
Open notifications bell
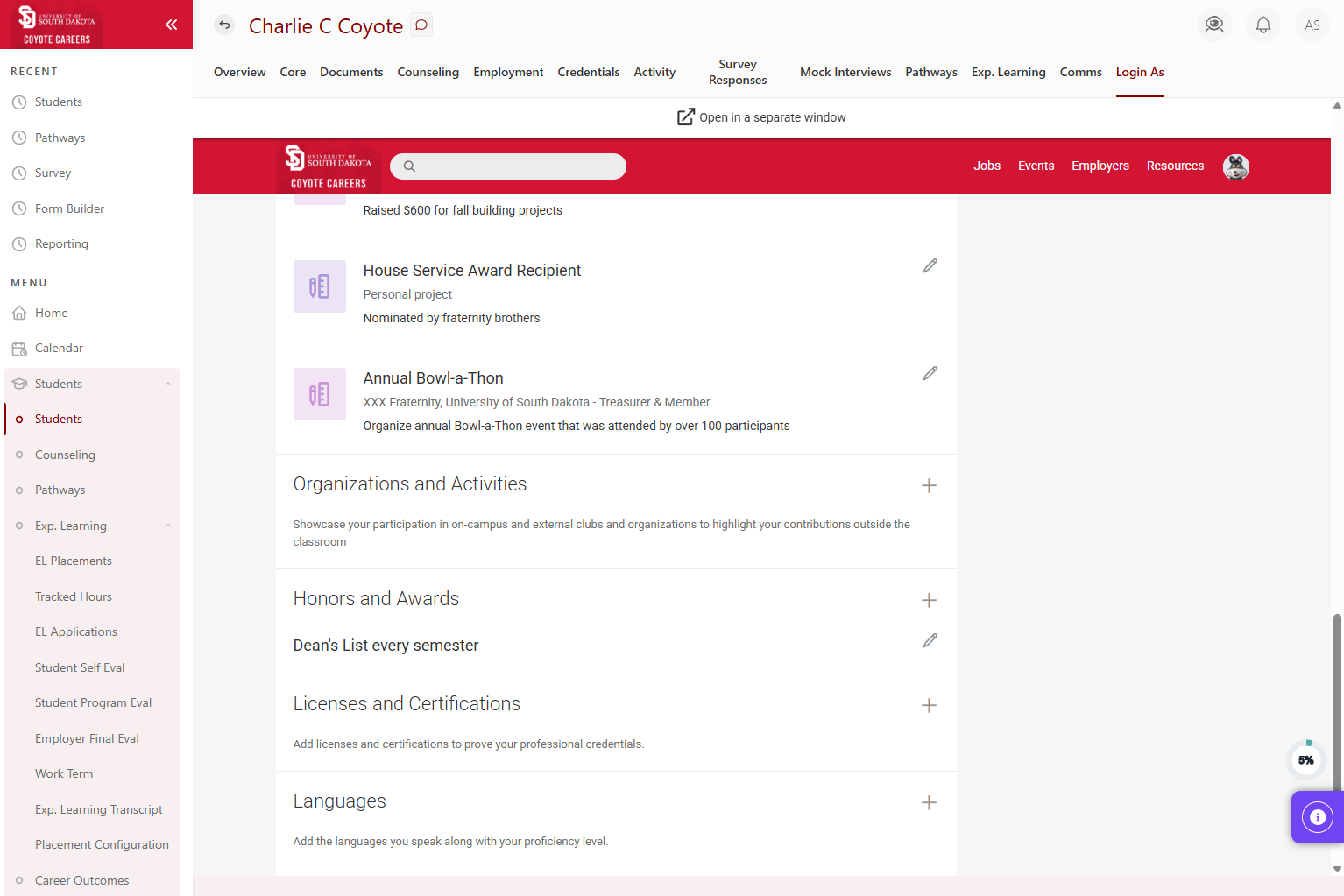[1263, 25]
